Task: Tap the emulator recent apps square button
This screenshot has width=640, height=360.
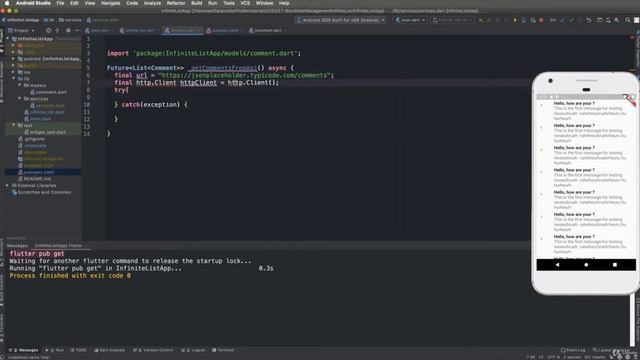Action: pos(615,264)
